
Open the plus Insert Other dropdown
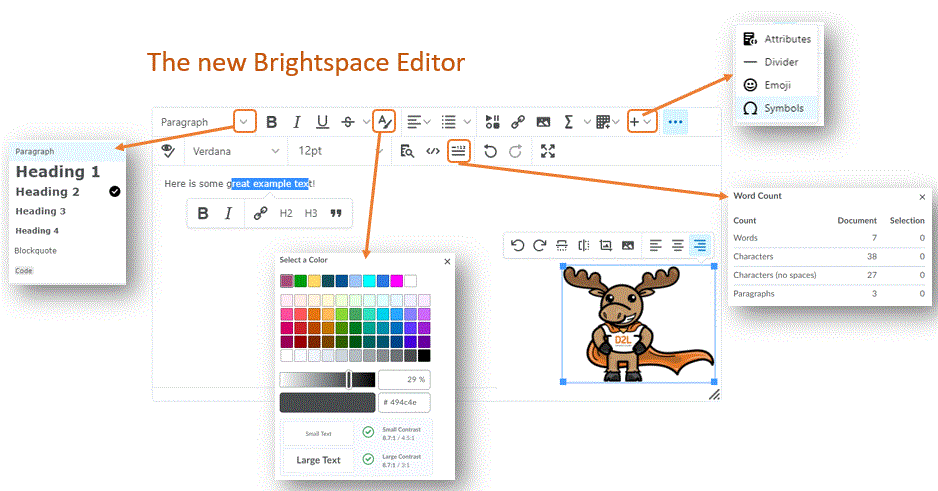coord(641,121)
